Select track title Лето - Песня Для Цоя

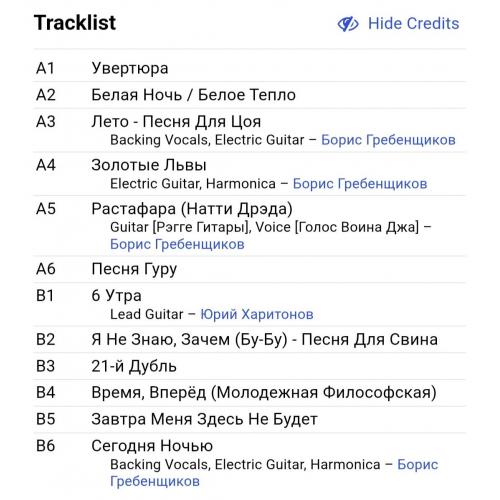pos(176,122)
